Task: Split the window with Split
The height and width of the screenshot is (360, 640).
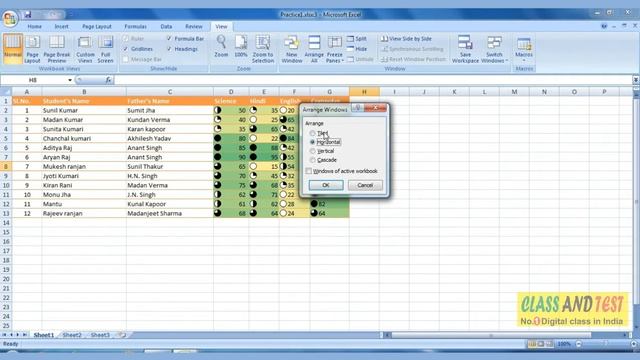Action: (357, 39)
